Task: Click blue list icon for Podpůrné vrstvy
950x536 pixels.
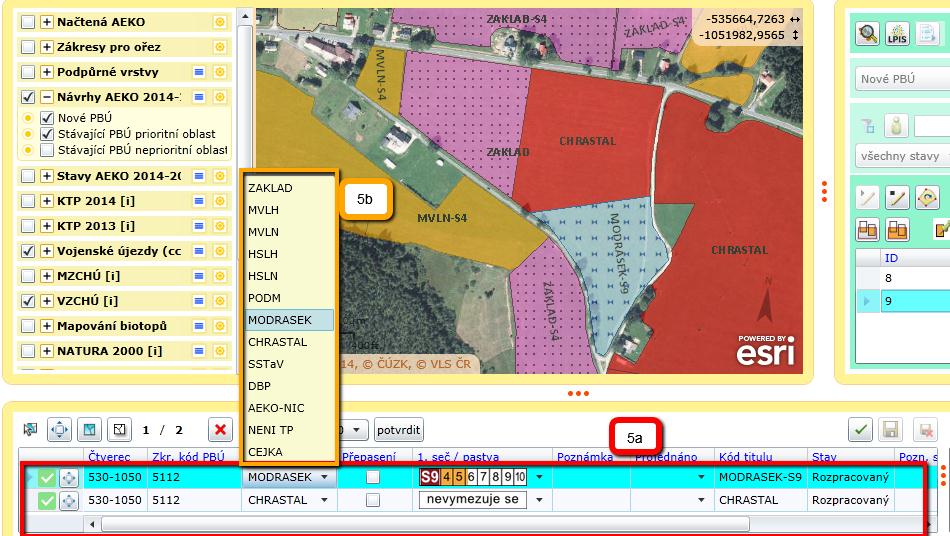Action: click(199, 72)
